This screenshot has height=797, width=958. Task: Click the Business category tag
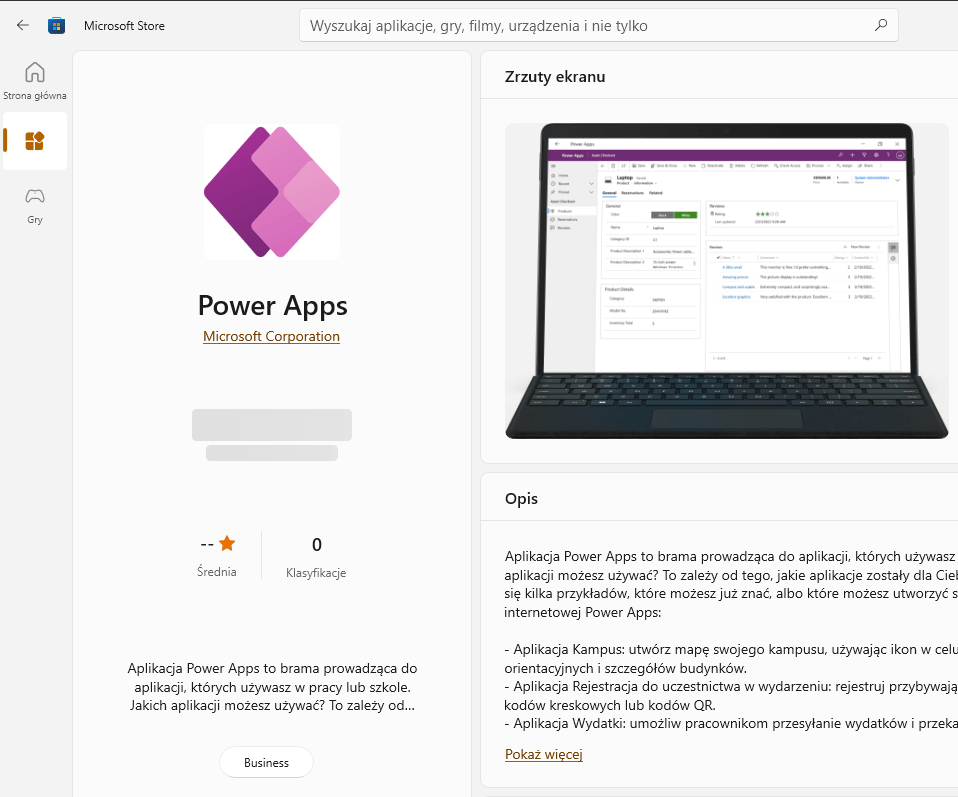266,762
